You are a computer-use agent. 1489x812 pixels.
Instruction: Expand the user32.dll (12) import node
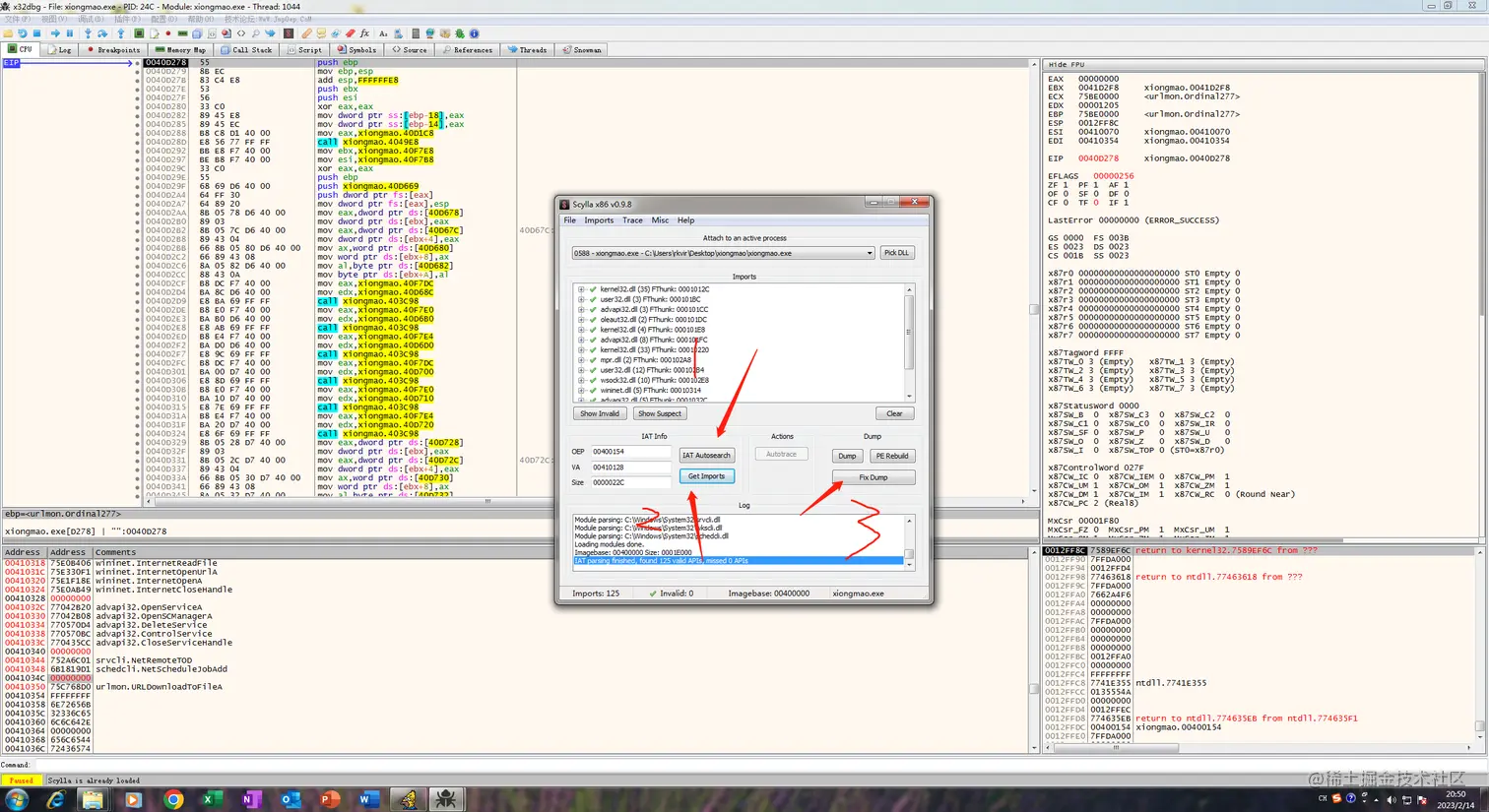click(581, 370)
